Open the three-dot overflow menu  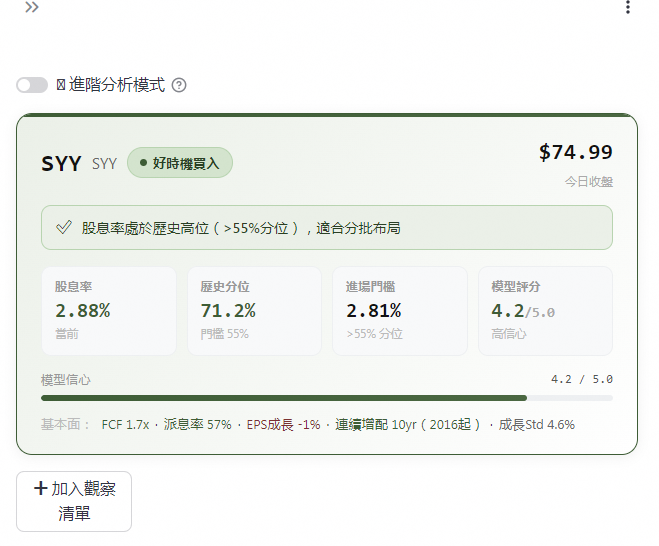click(x=627, y=7)
